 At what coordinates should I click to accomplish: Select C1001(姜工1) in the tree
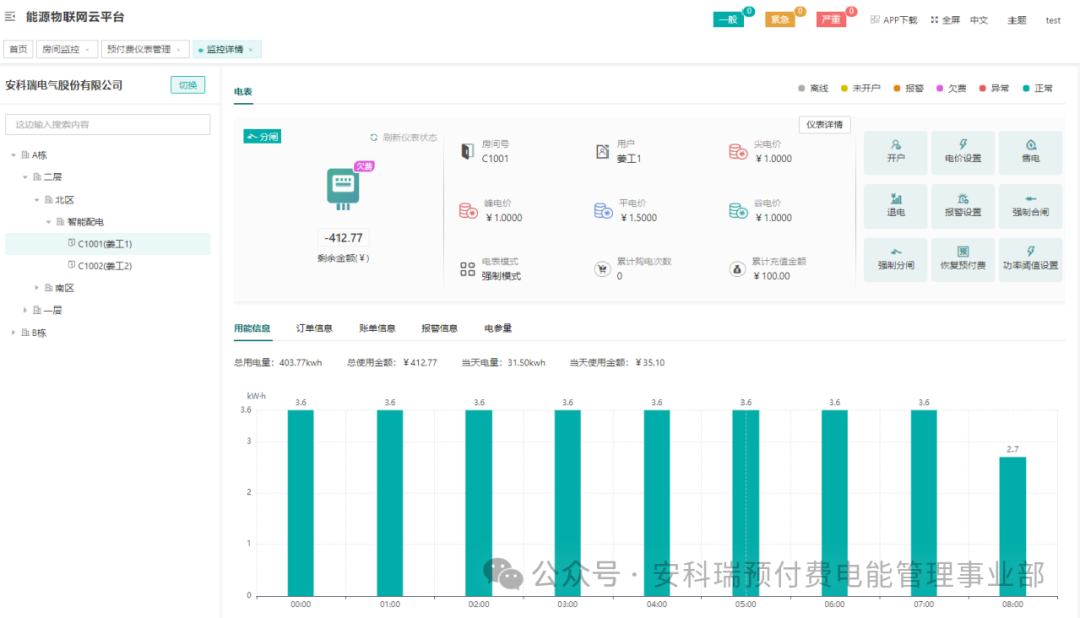pos(107,244)
